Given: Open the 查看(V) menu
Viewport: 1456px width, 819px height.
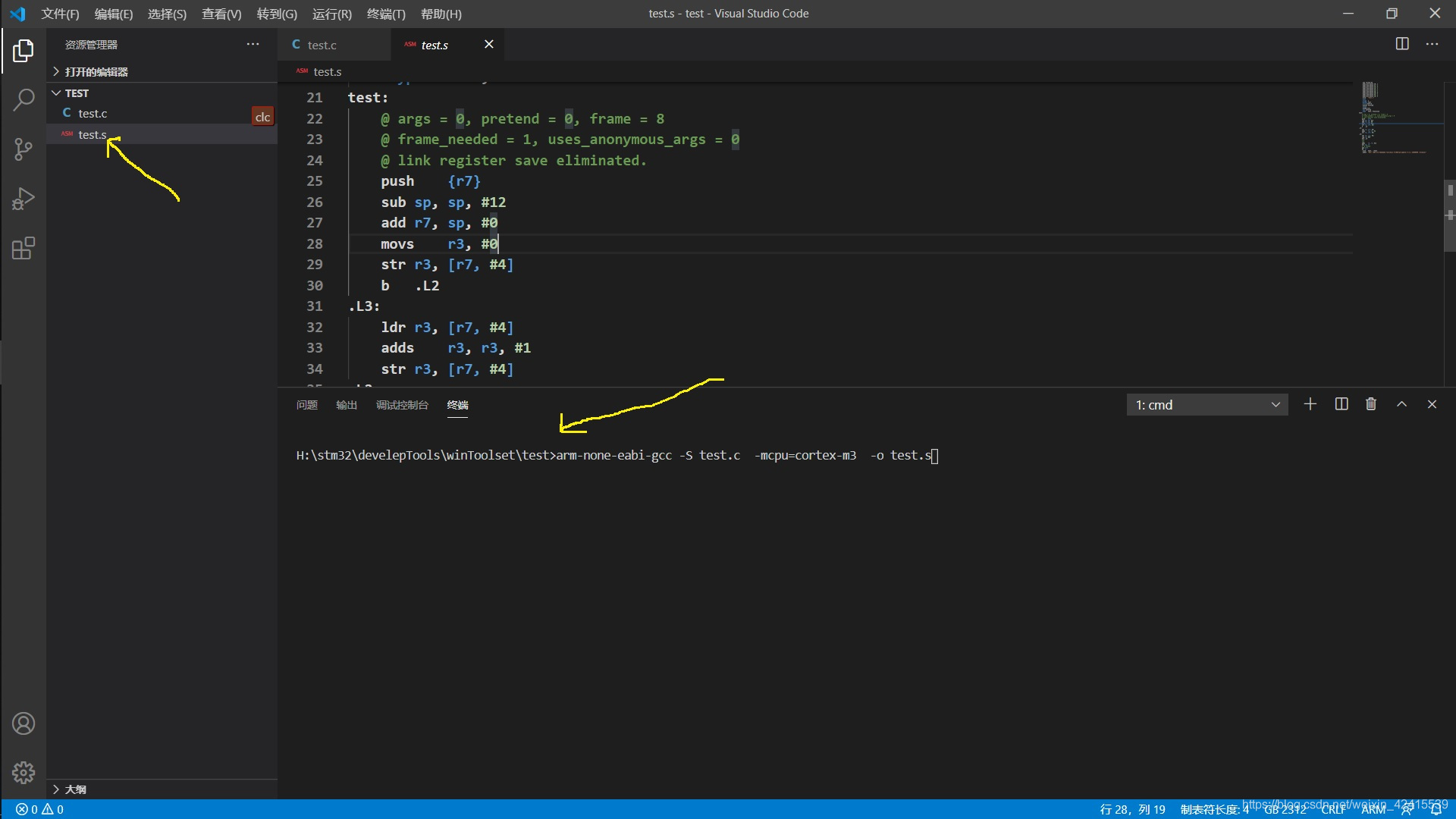Looking at the screenshot, I should (x=221, y=14).
